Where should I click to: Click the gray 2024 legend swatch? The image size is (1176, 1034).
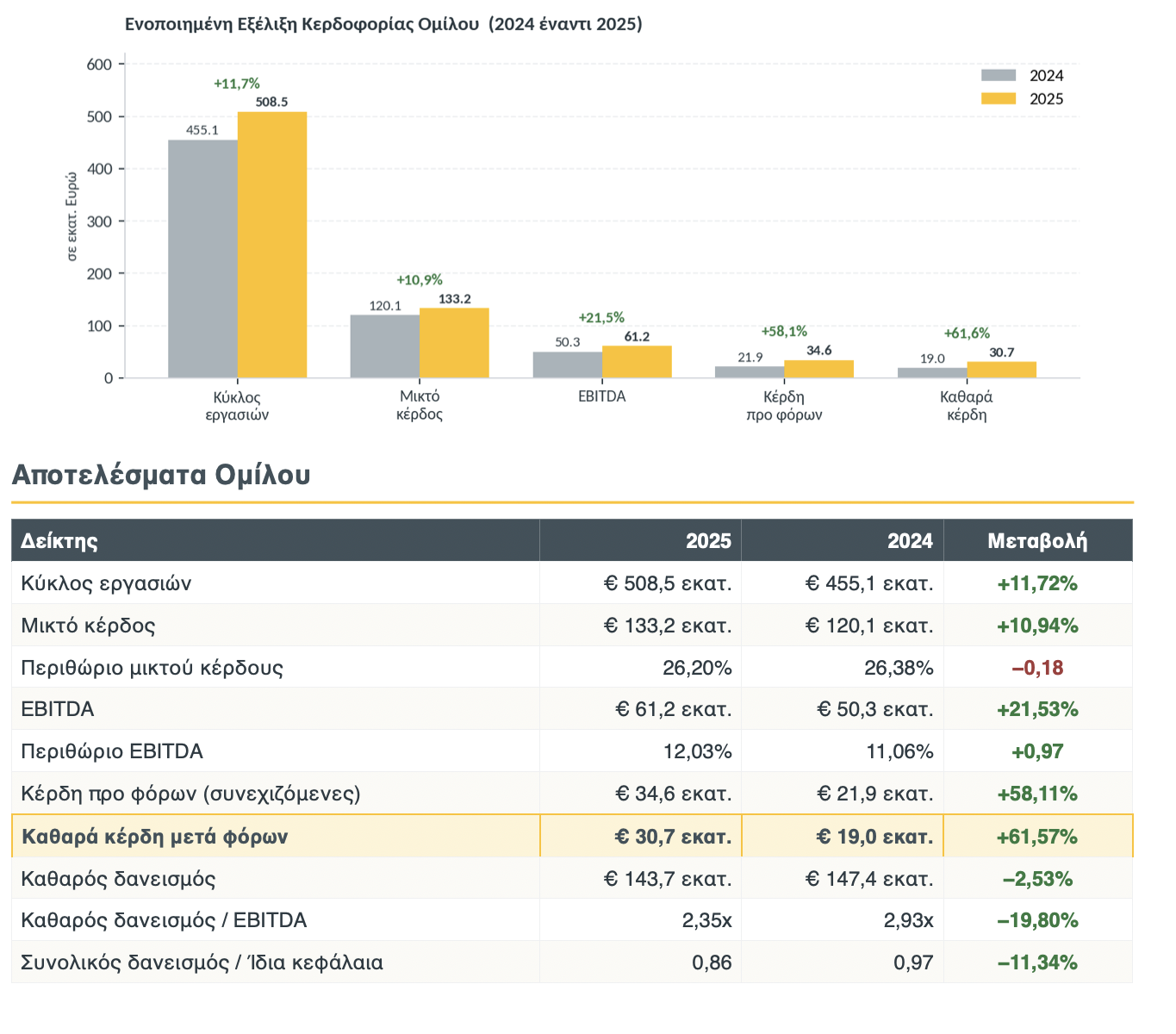point(999,75)
